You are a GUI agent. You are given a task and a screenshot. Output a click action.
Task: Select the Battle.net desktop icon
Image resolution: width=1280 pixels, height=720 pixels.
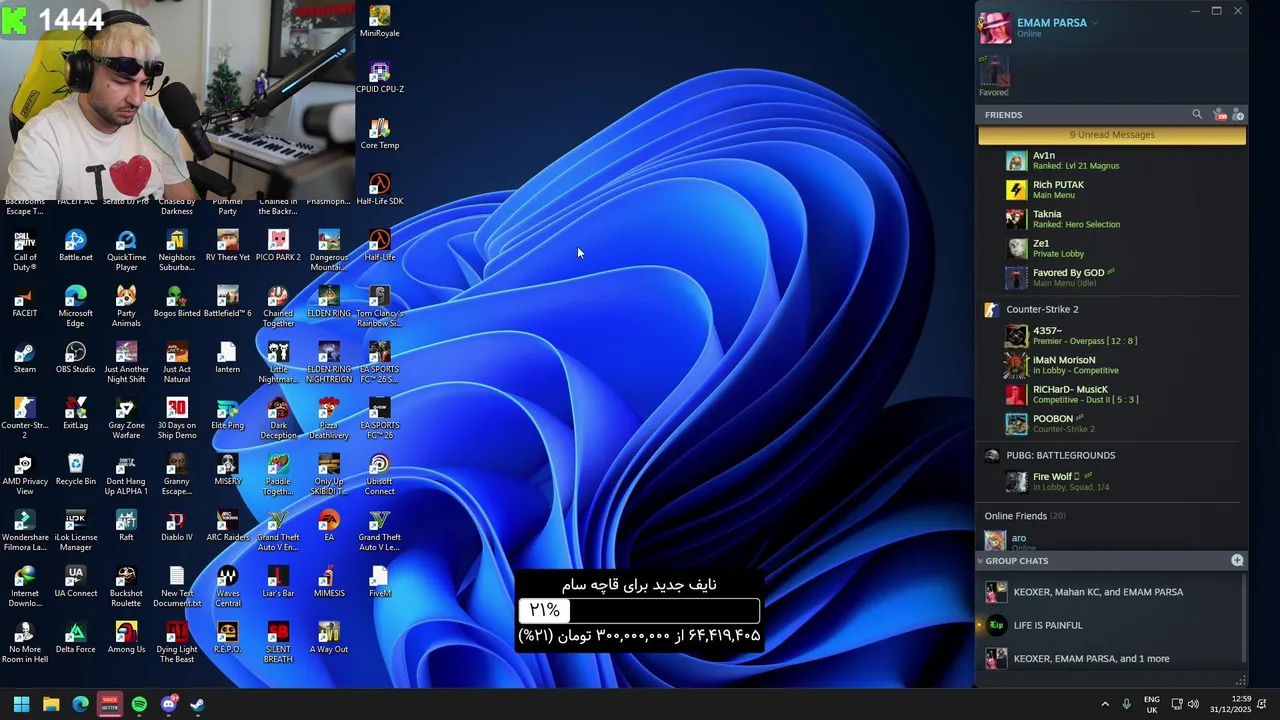(75, 246)
